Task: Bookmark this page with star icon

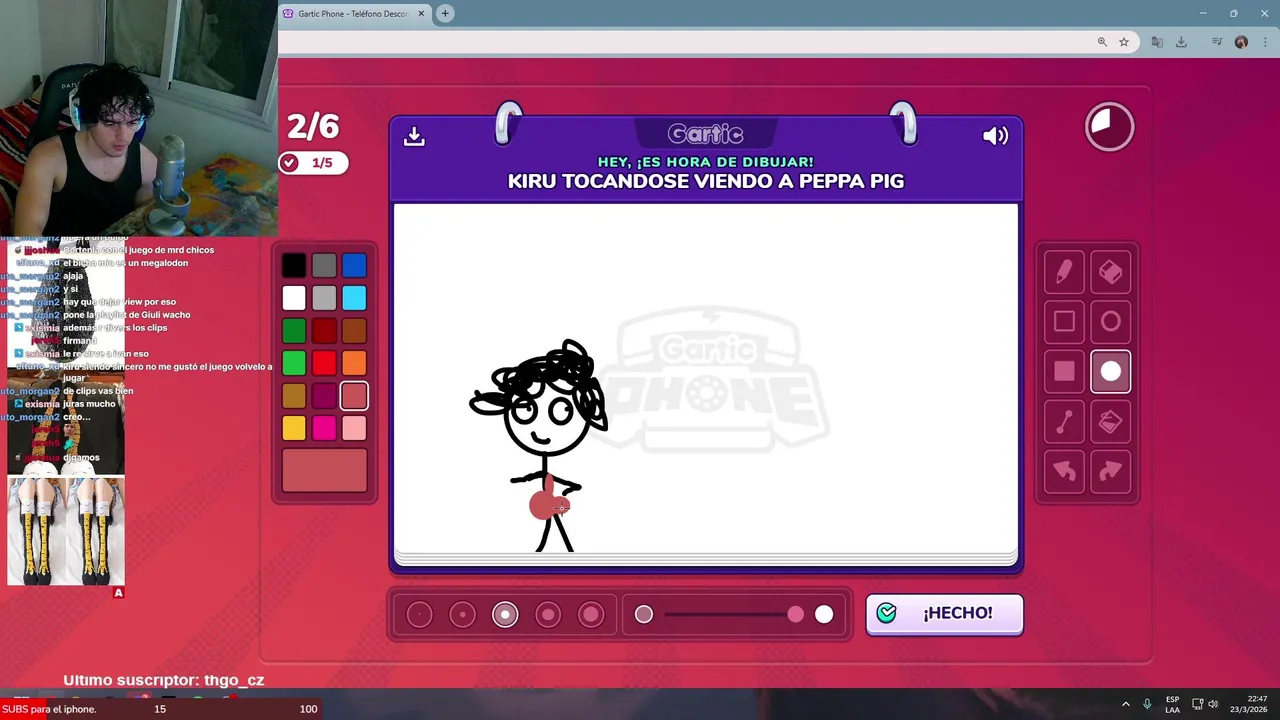Action: (x=1124, y=42)
